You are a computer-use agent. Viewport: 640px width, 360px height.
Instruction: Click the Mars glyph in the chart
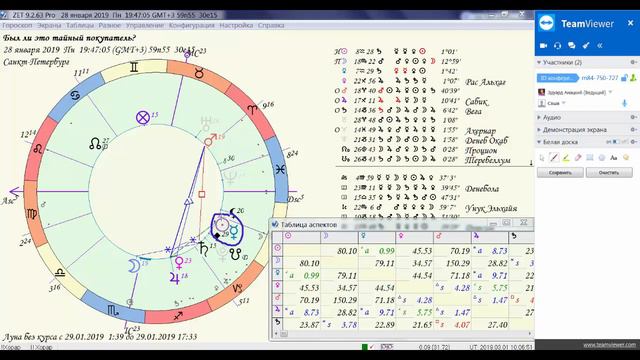point(211,140)
